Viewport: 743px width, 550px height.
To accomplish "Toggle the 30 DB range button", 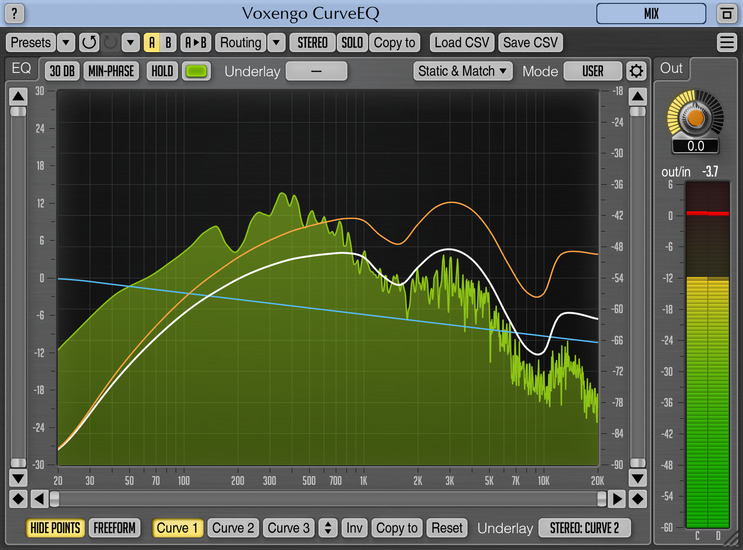I will [x=62, y=71].
